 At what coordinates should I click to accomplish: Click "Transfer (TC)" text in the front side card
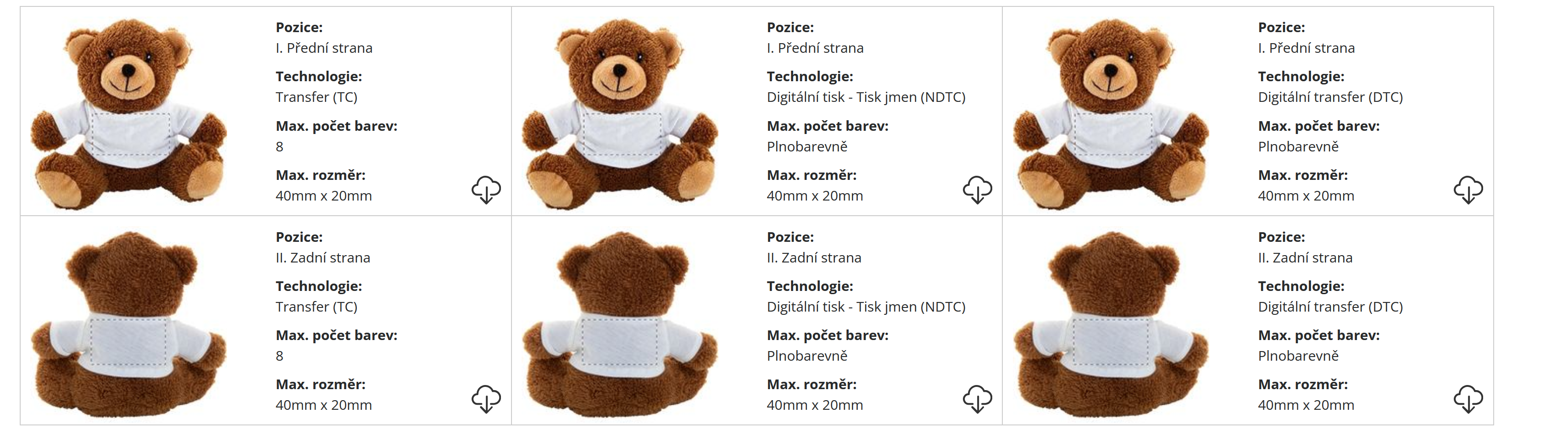click(316, 97)
